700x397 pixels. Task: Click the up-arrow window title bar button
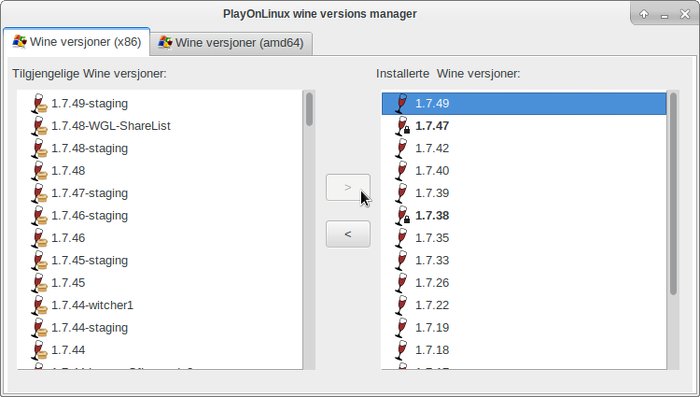644,14
